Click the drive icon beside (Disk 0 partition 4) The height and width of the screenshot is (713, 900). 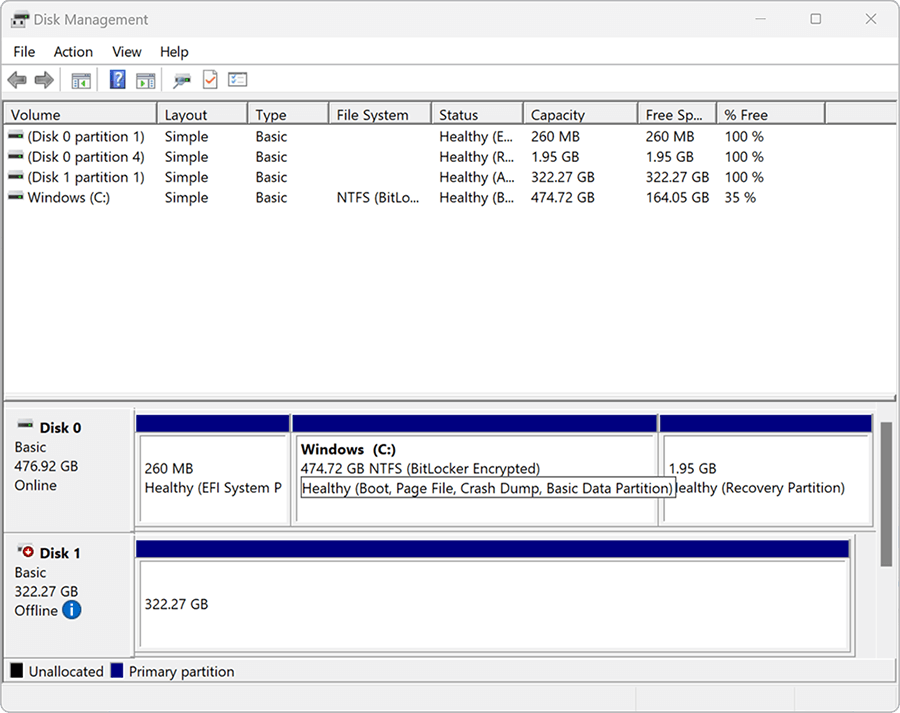tap(16, 156)
